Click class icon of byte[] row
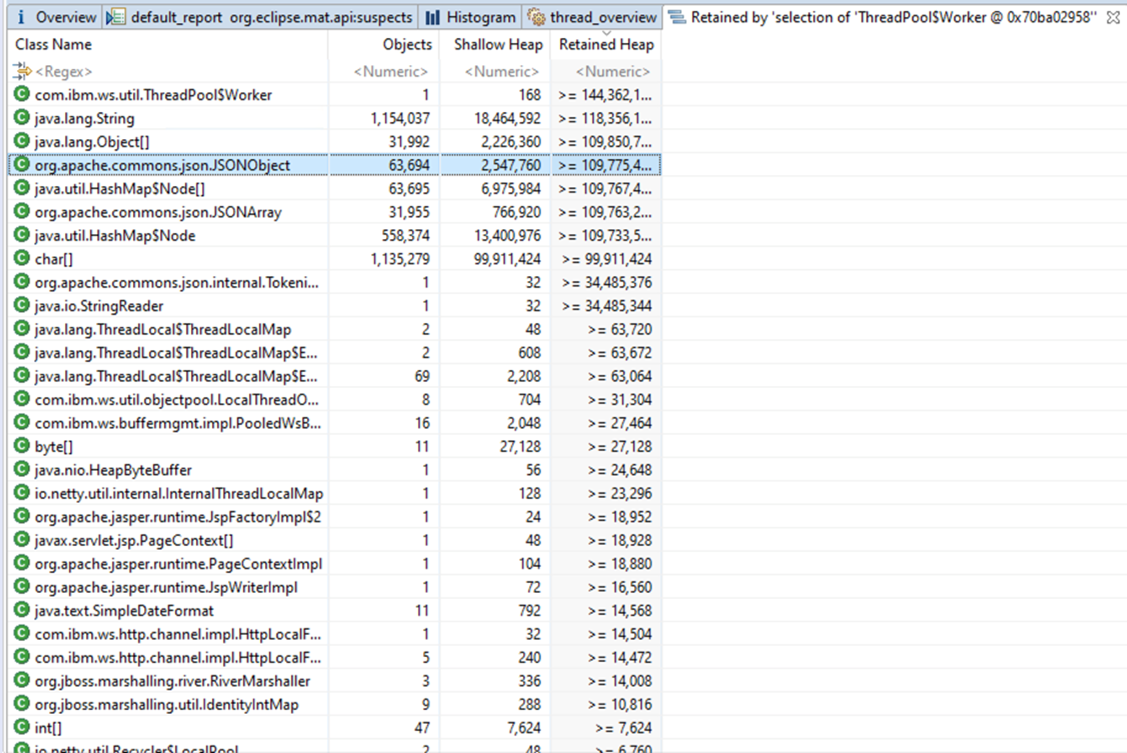Screen dimensions: 1127x753 (x=22, y=446)
